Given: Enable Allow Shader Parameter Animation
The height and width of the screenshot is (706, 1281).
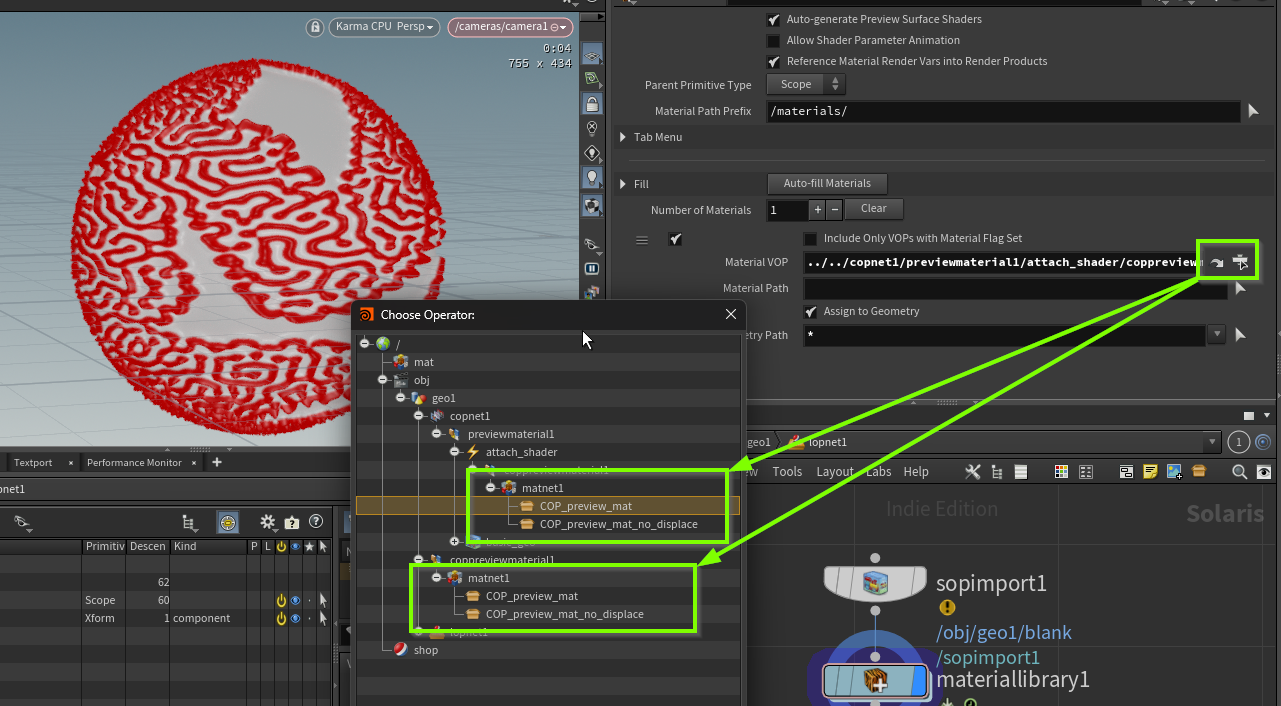Looking at the screenshot, I should (x=773, y=40).
